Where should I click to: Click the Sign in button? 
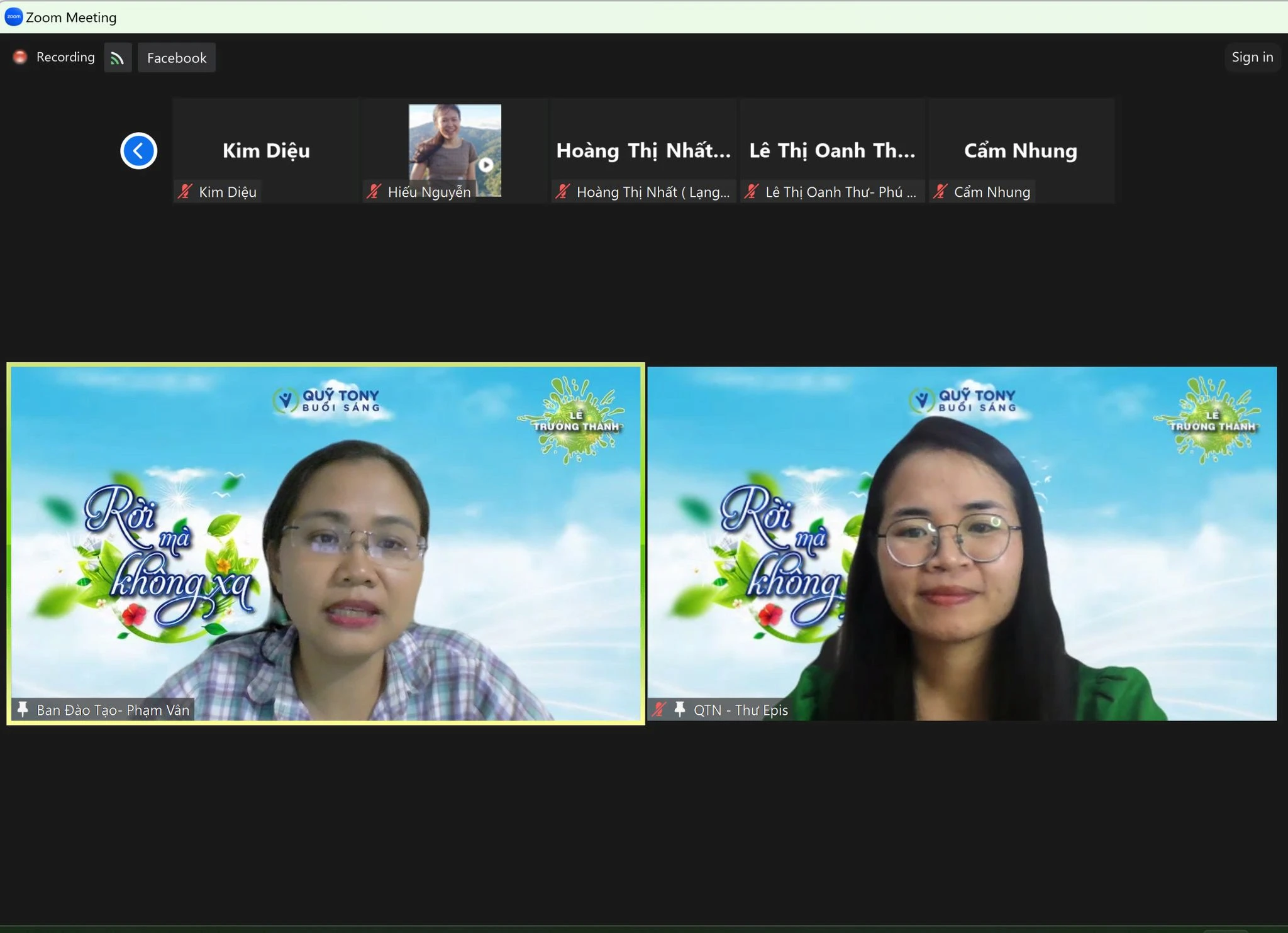(x=1252, y=57)
